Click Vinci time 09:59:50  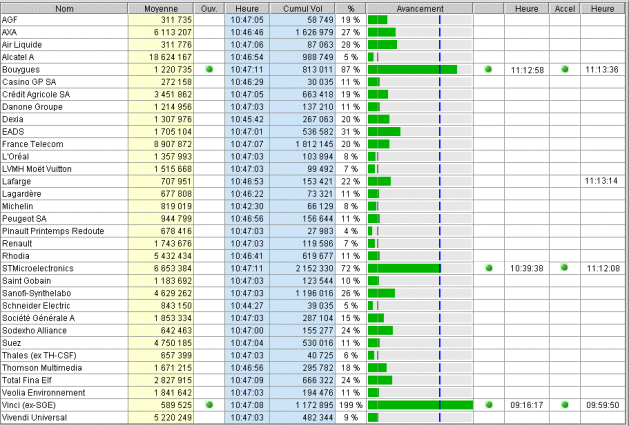point(603,405)
